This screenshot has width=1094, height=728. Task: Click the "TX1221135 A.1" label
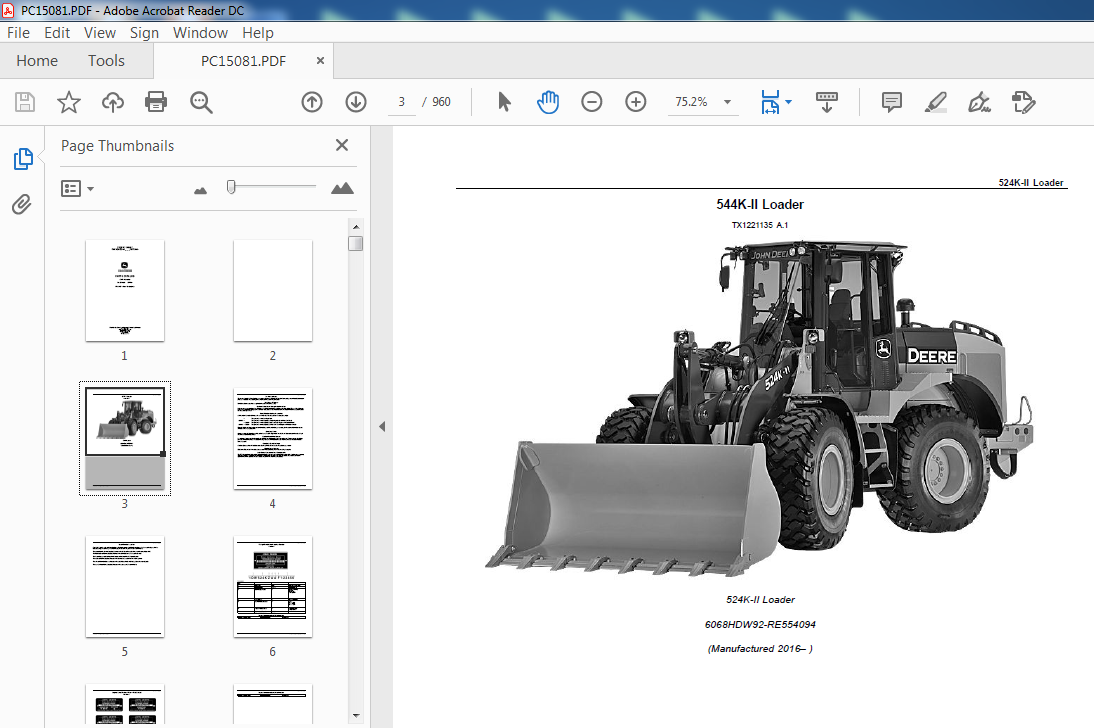759,225
